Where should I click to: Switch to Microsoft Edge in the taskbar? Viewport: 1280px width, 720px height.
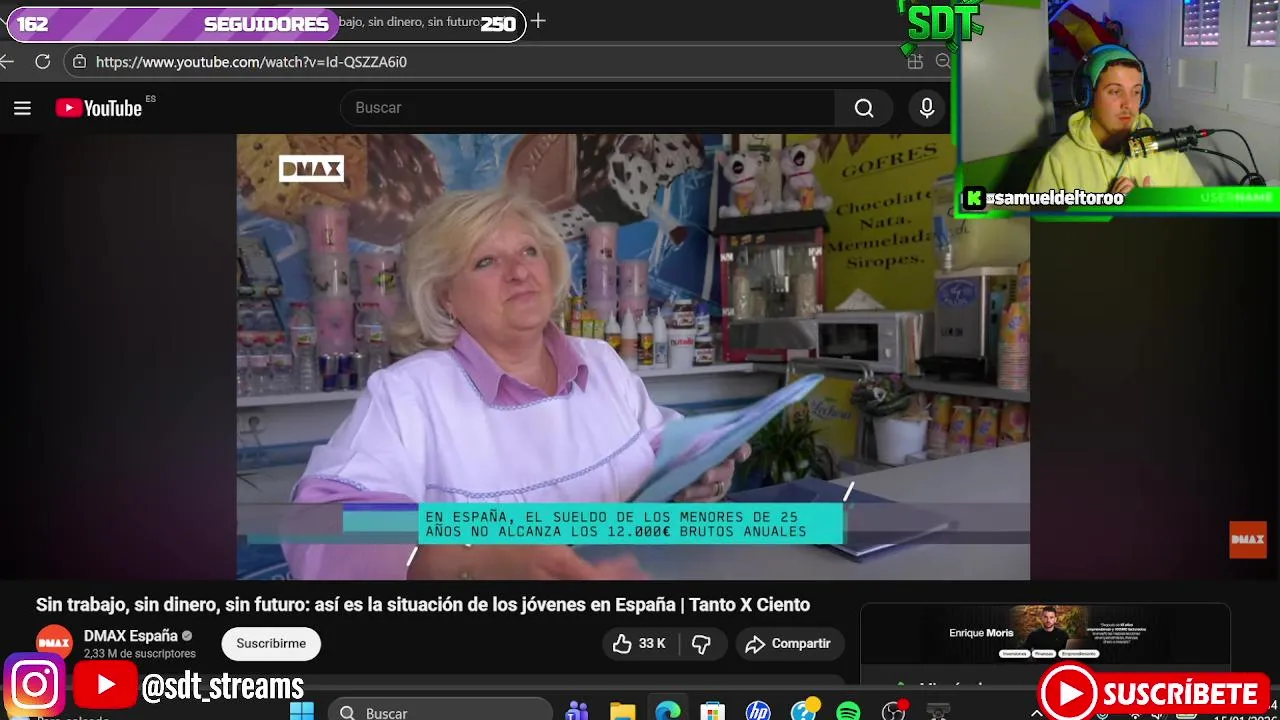667,712
